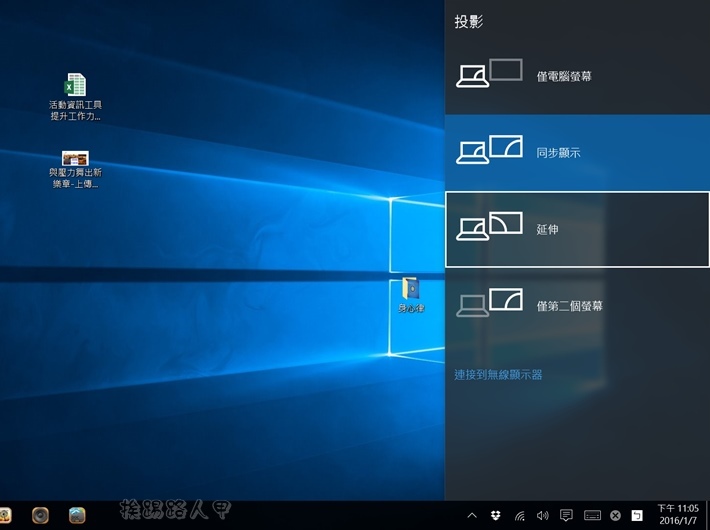
Task: Click the second-screen icon beside 僅第二個螢幕
Action: click(x=489, y=302)
